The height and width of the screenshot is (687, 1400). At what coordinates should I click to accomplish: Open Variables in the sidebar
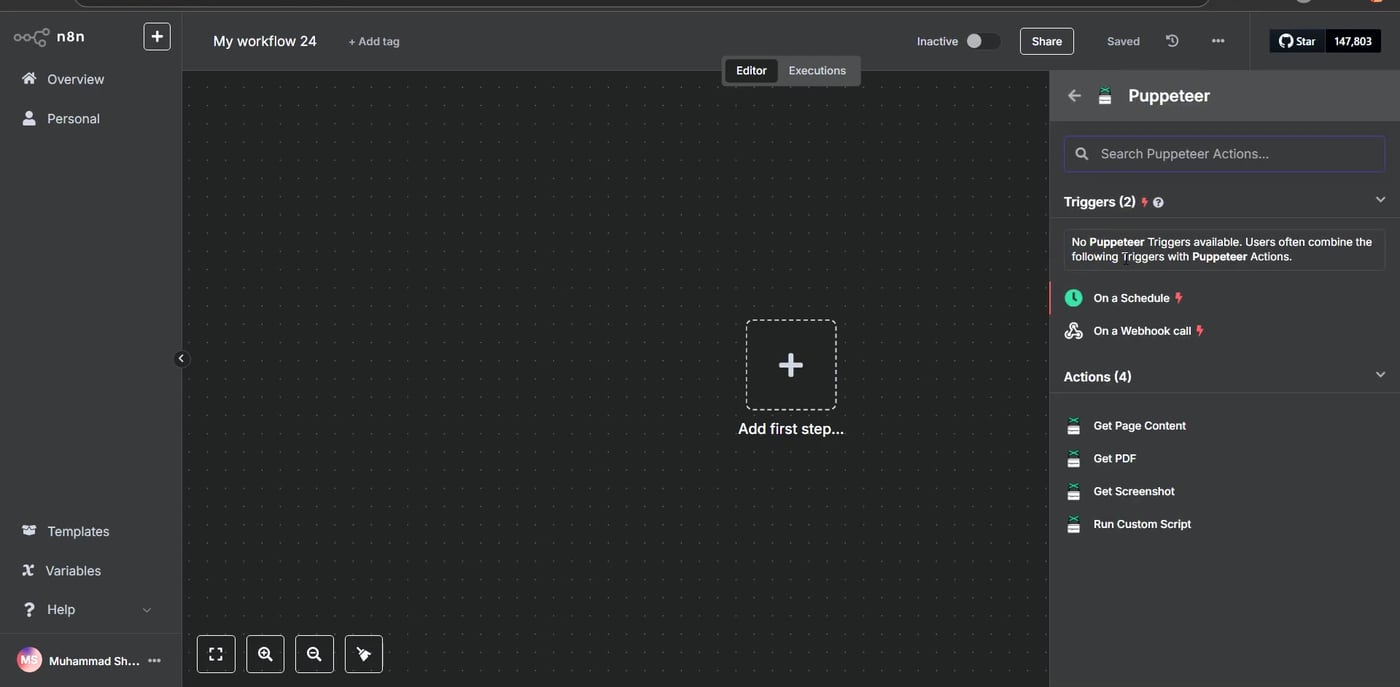pyautogui.click(x=73, y=570)
